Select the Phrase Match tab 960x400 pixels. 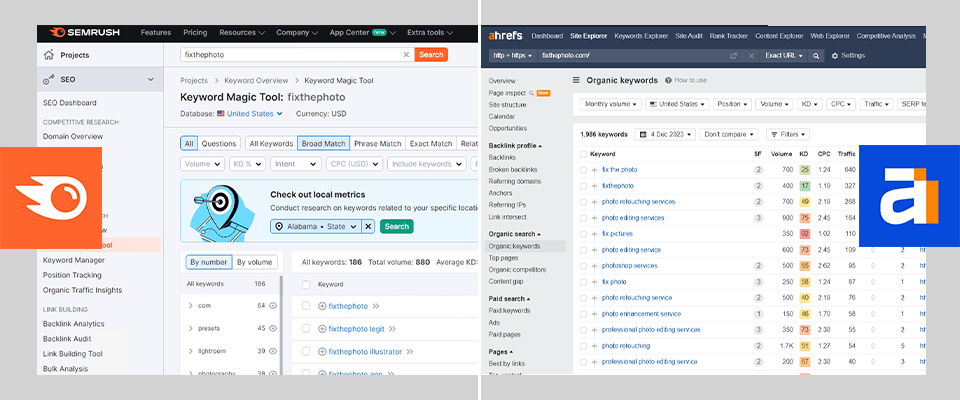coord(378,143)
